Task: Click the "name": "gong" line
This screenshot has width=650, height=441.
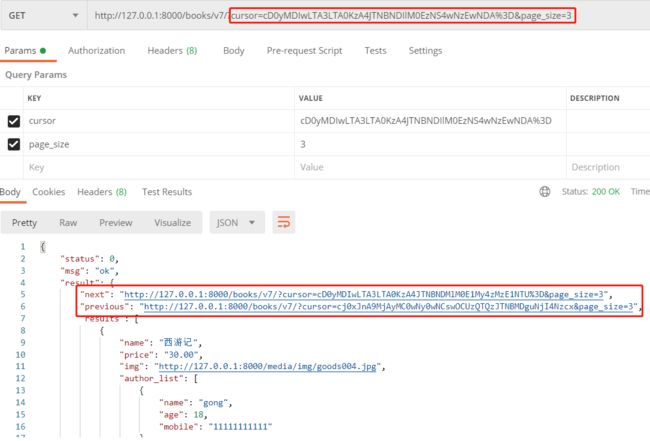Action: pyautogui.click(x=196, y=402)
